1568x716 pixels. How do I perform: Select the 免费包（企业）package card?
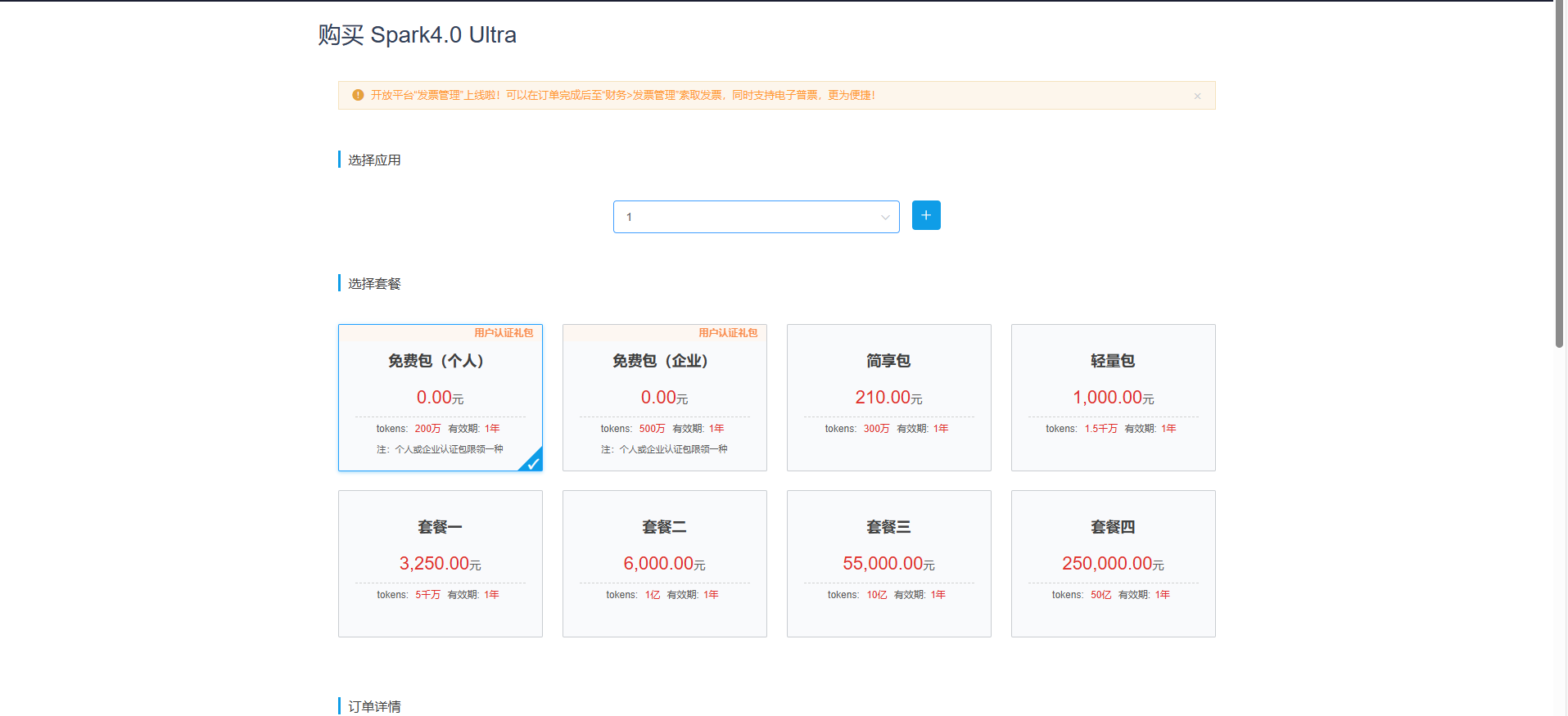tap(664, 398)
